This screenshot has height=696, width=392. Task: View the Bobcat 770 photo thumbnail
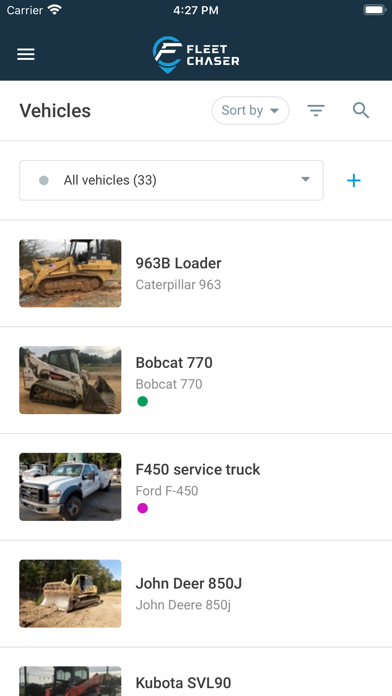[x=70, y=380]
